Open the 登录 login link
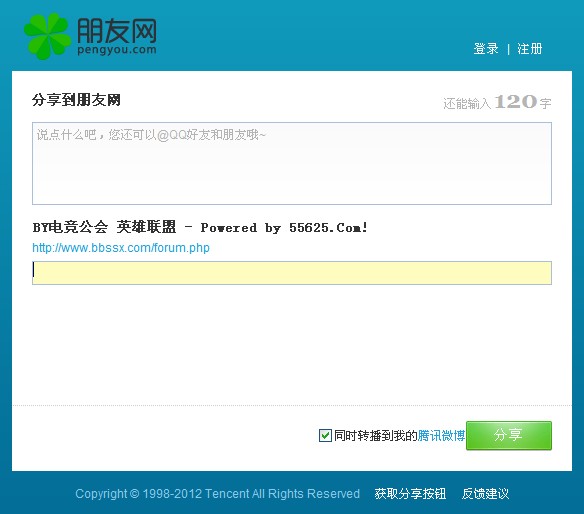 pyautogui.click(x=486, y=49)
